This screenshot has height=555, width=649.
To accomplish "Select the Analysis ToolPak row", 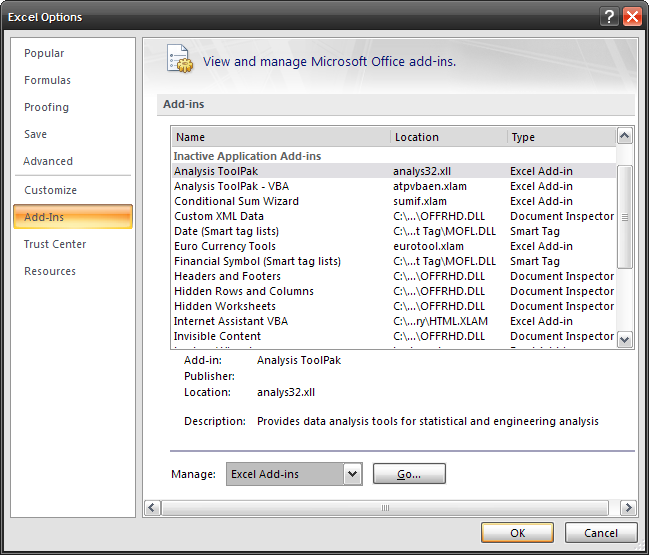I will pos(394,171).
